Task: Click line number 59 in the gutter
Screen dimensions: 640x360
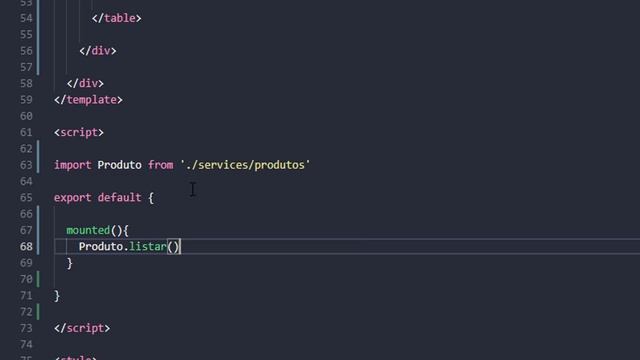Action: click(x=26, y=100)
